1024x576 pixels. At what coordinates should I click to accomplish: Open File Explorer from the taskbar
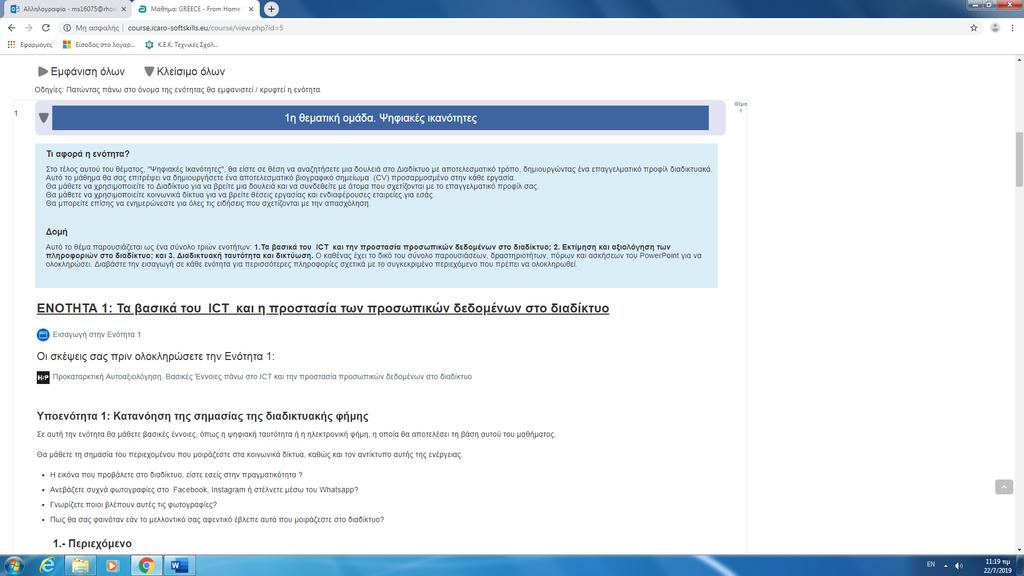click(x=80, y=565)
